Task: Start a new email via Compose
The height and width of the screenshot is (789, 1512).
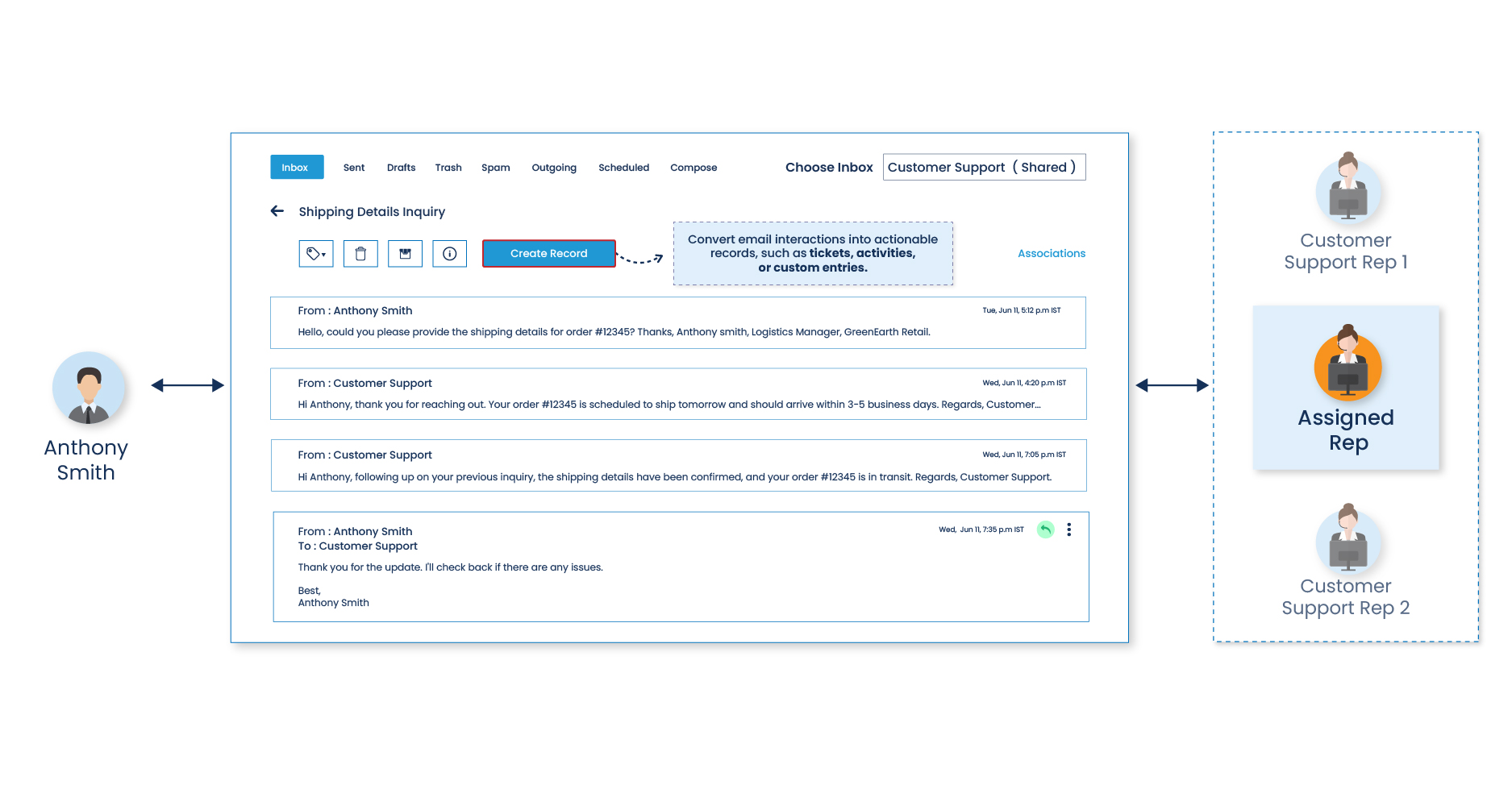Action: pos(693,167)
